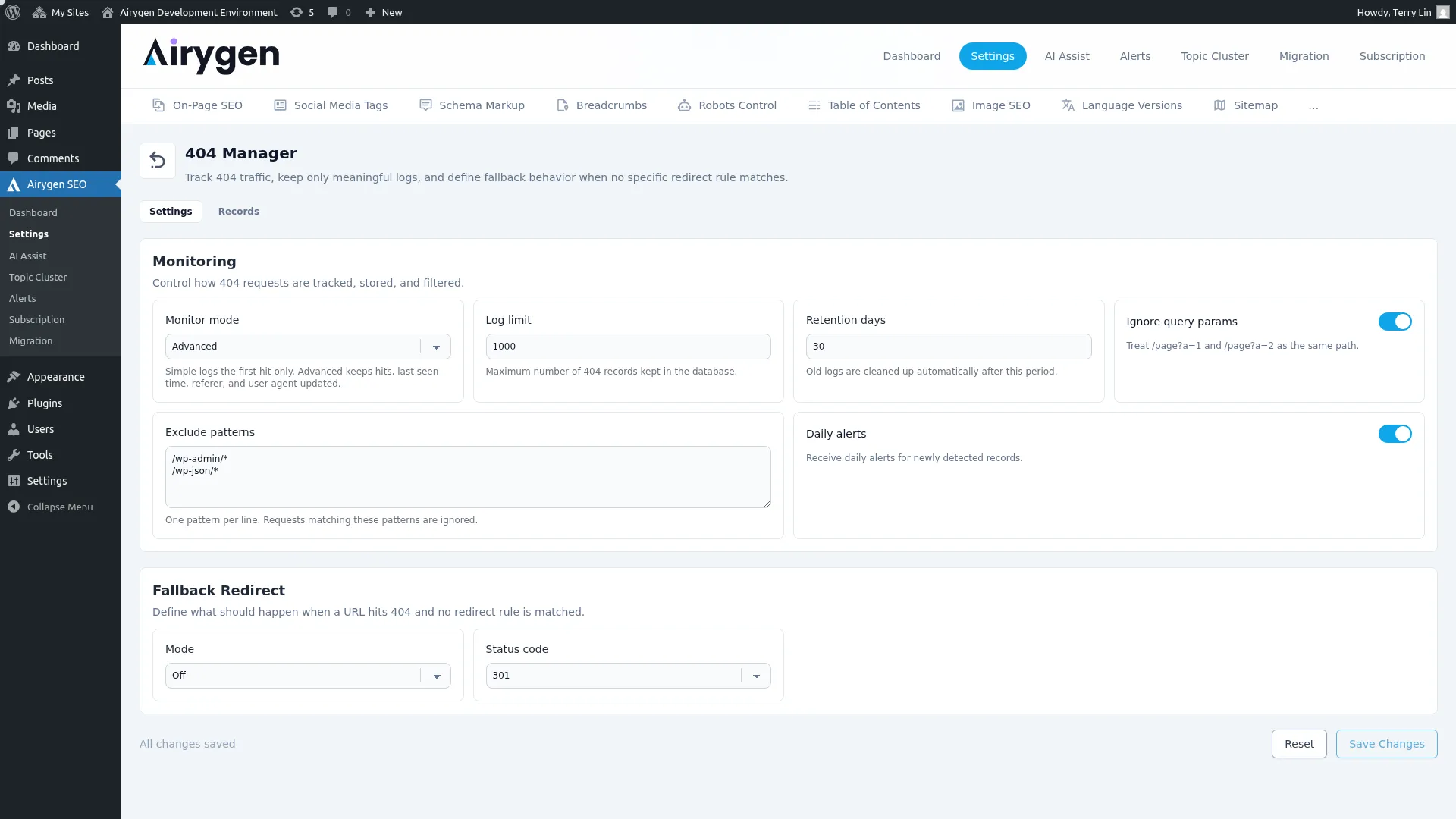Toggle the Ignore query params switch
1456x819 pixels.
click(1395, 322)
